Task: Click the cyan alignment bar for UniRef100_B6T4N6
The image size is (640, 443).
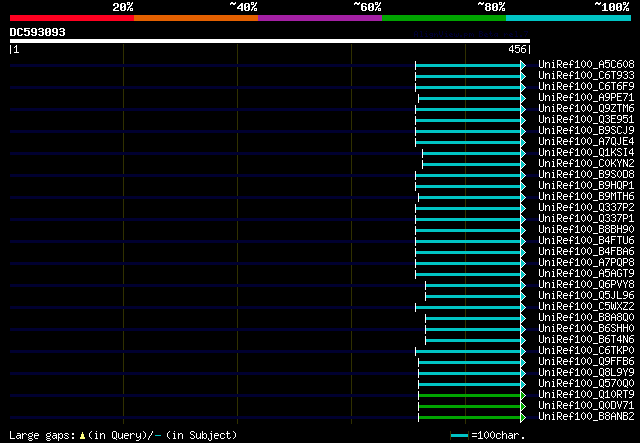Action: [476, 341]
